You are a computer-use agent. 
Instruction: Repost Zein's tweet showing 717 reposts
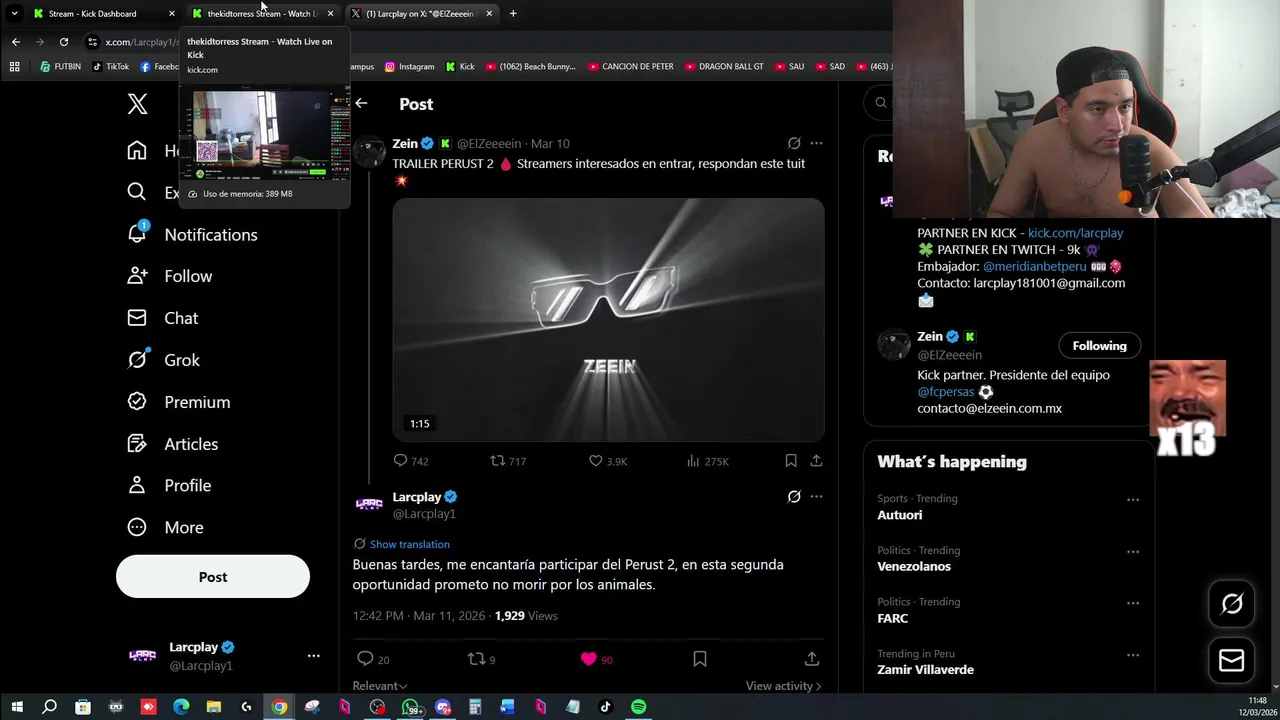[507, 461]
